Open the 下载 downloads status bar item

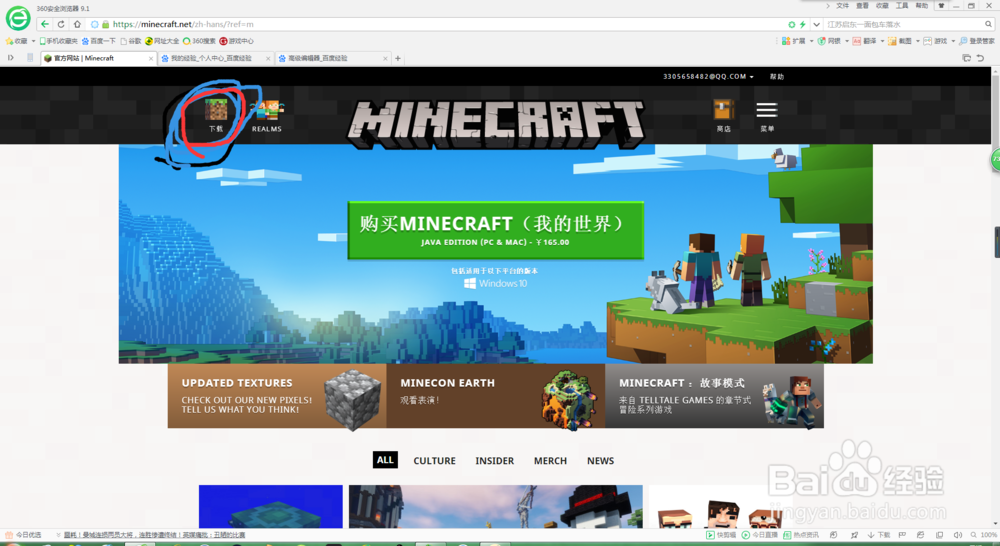tap(878, 535)
